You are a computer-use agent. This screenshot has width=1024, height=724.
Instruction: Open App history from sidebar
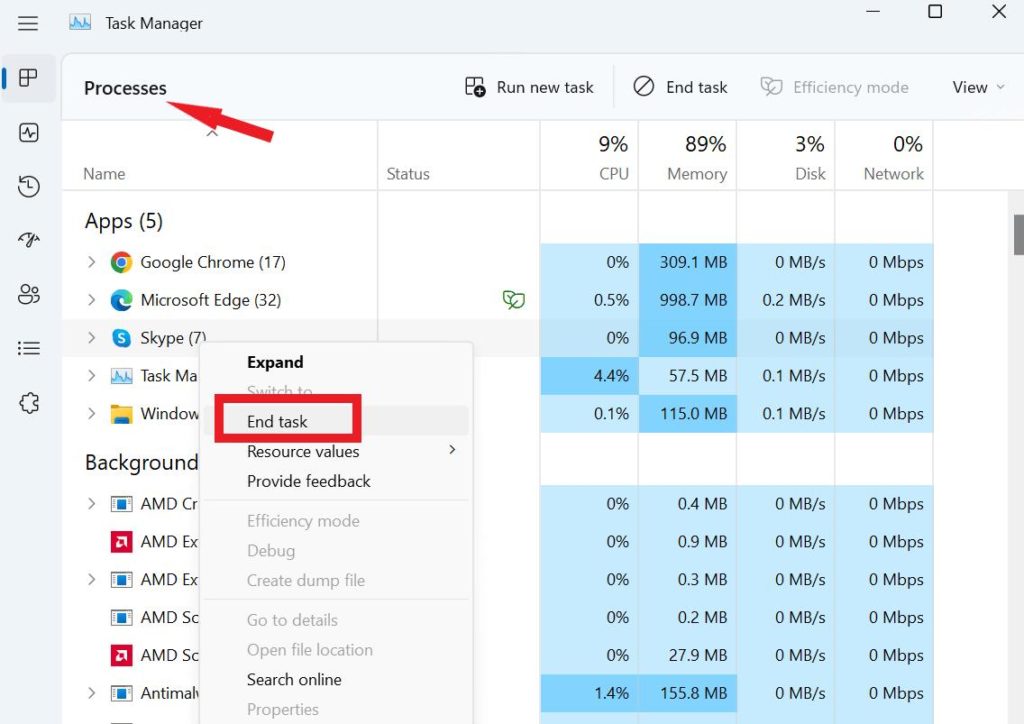[29, 186]
